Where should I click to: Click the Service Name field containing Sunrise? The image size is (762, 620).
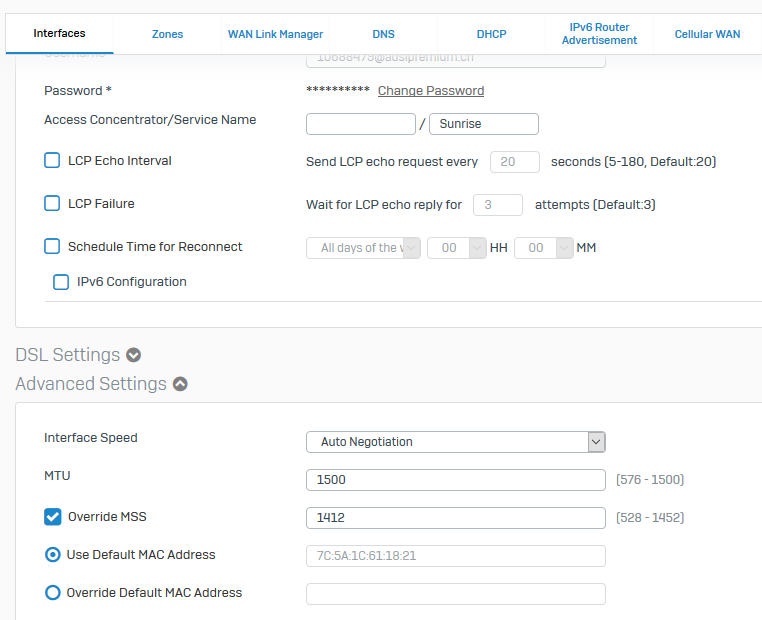(484, 124)
